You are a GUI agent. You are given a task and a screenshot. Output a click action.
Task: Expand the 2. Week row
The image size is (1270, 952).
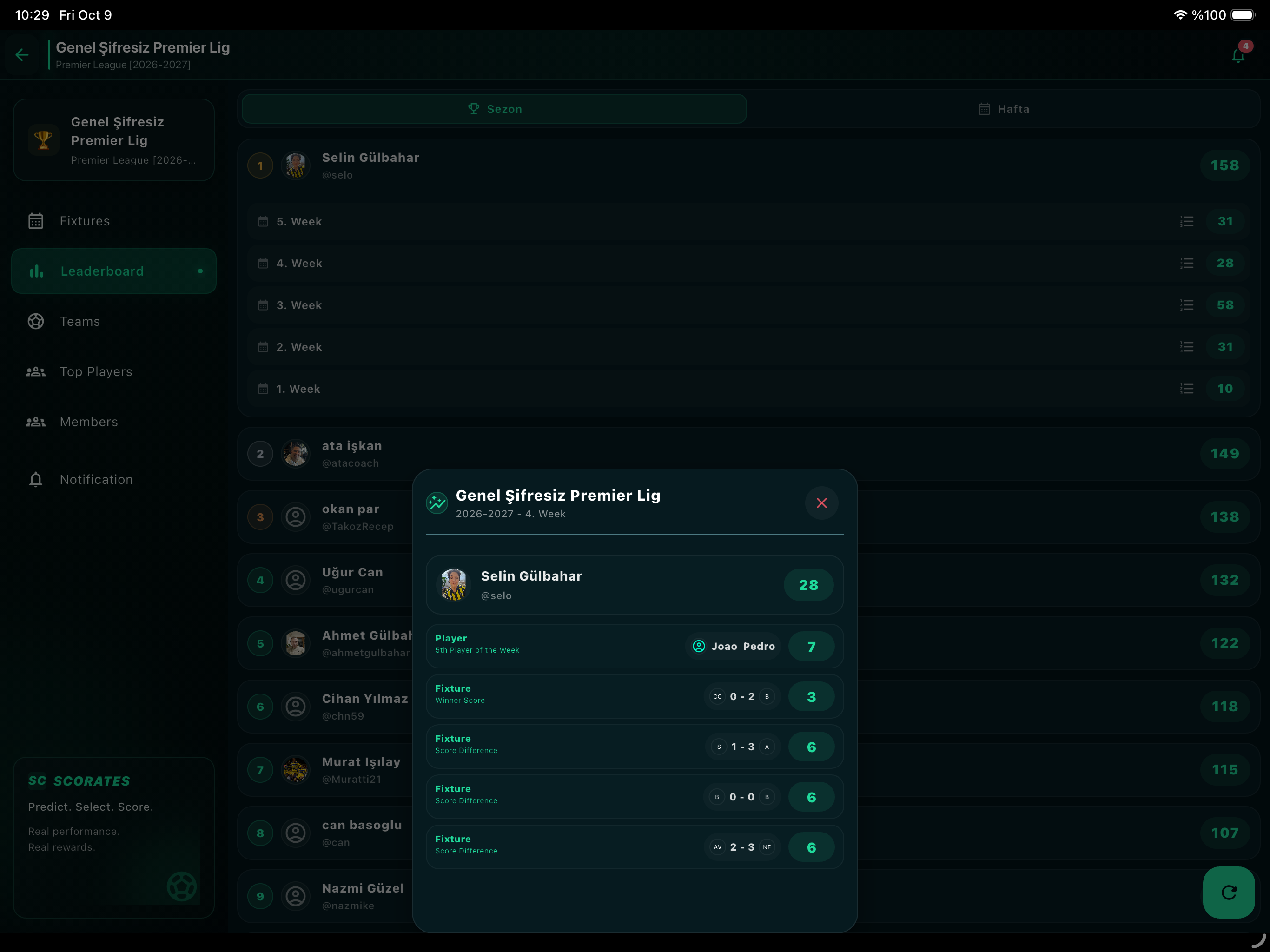(x=749, y=347)
